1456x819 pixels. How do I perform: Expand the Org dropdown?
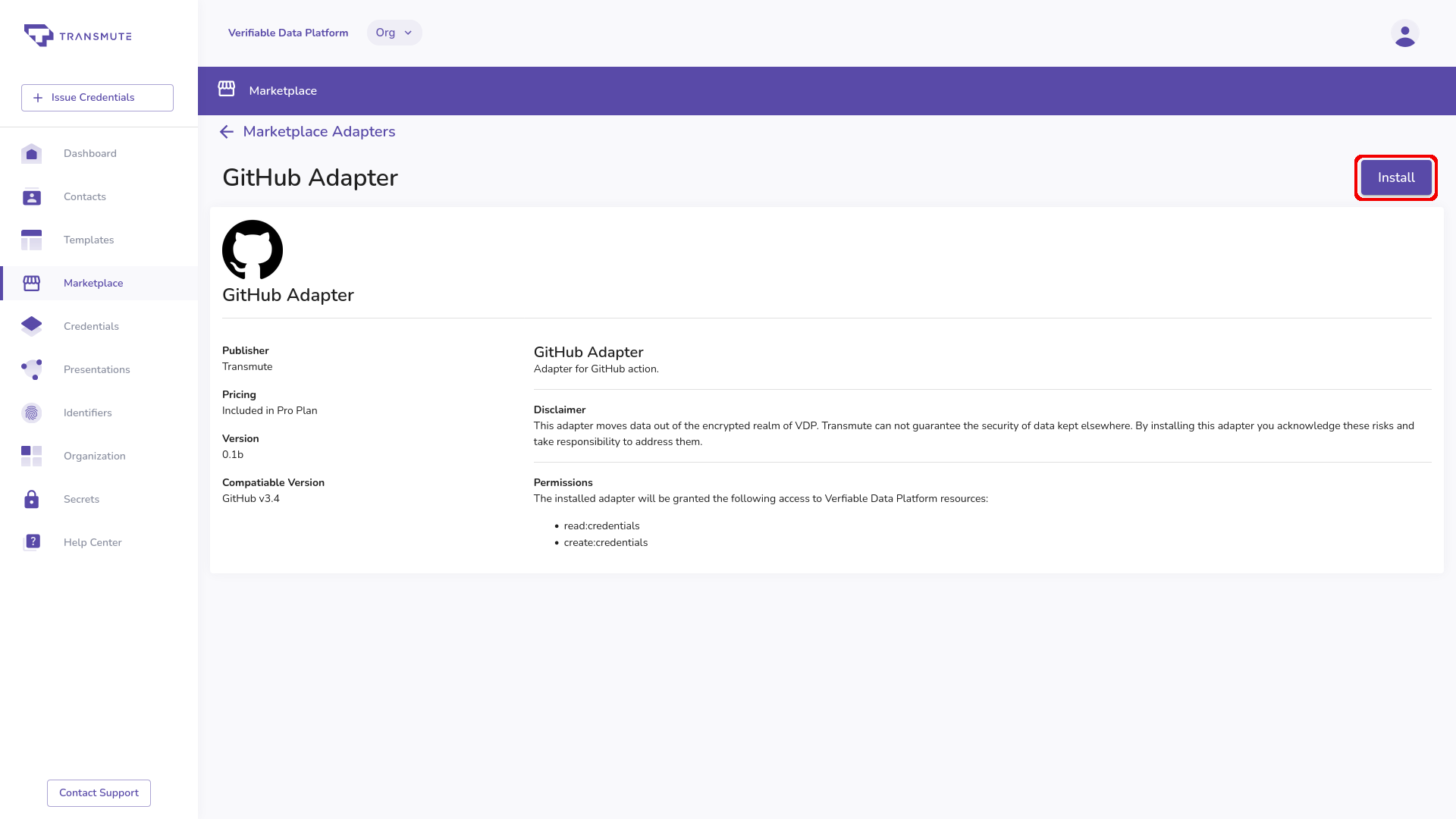point(394,33)
